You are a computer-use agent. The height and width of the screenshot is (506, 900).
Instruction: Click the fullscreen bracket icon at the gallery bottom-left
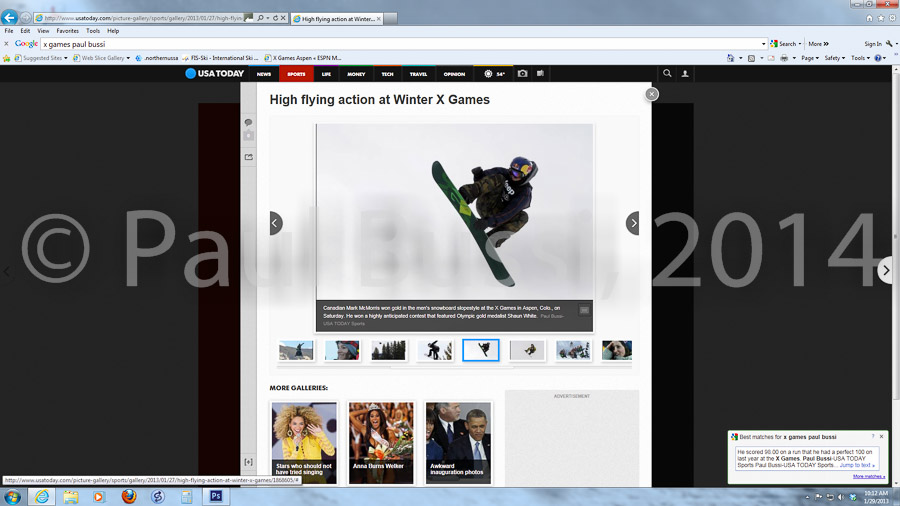click(x=249, y=462)
